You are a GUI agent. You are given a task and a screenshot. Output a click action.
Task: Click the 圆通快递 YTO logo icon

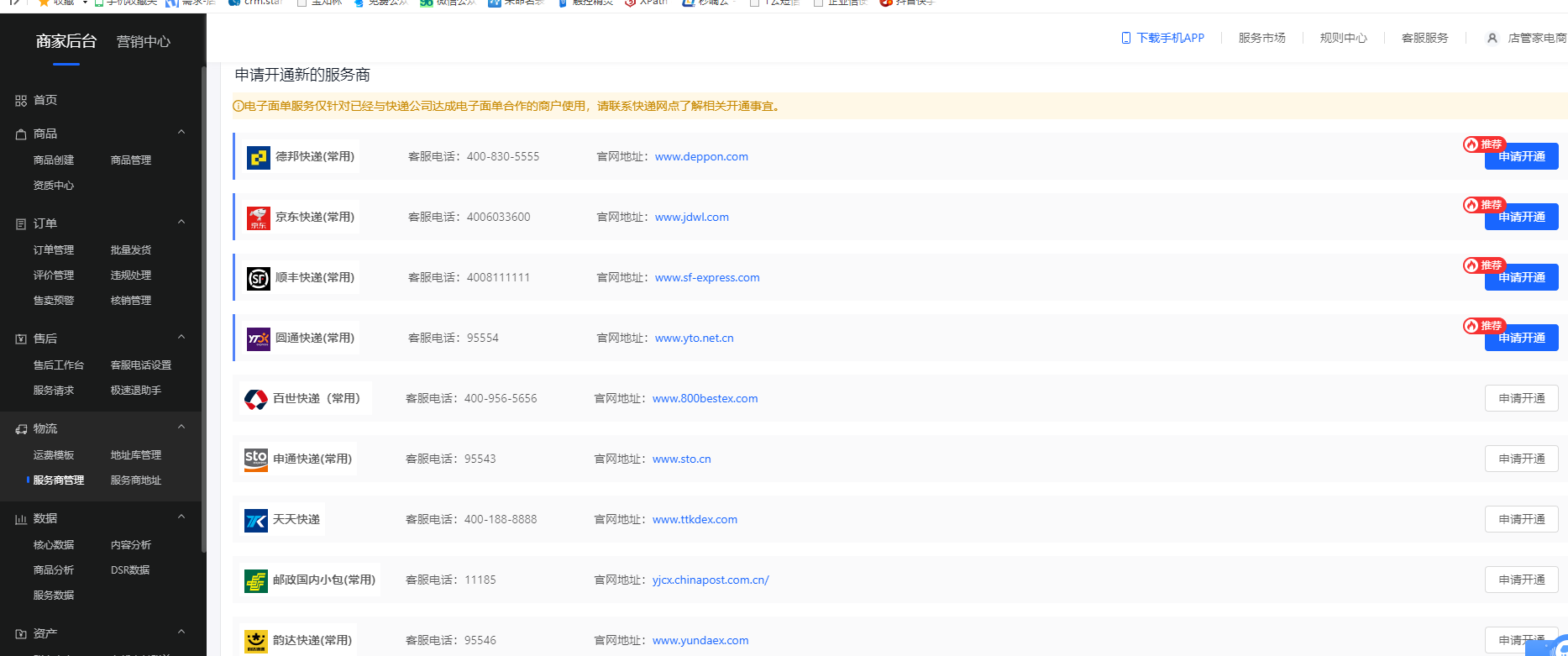click(x=259, y=338)
